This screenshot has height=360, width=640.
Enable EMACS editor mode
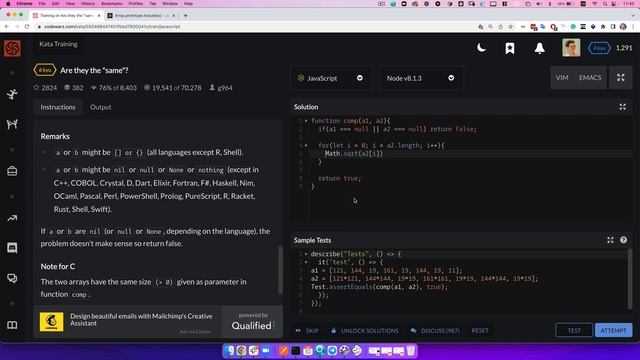(590, 78)
